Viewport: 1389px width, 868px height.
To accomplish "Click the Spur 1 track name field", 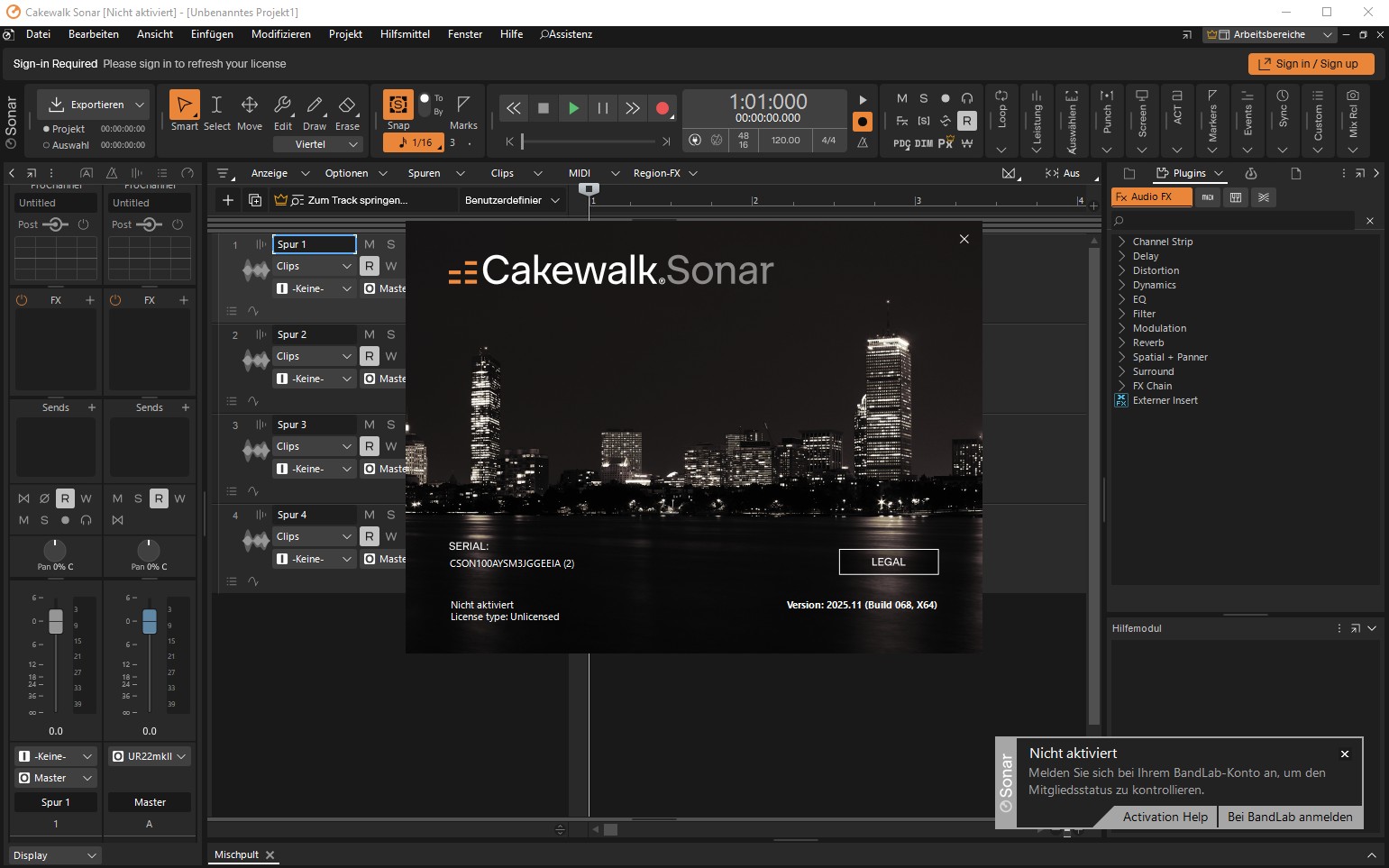I will (x=314, y=244).
